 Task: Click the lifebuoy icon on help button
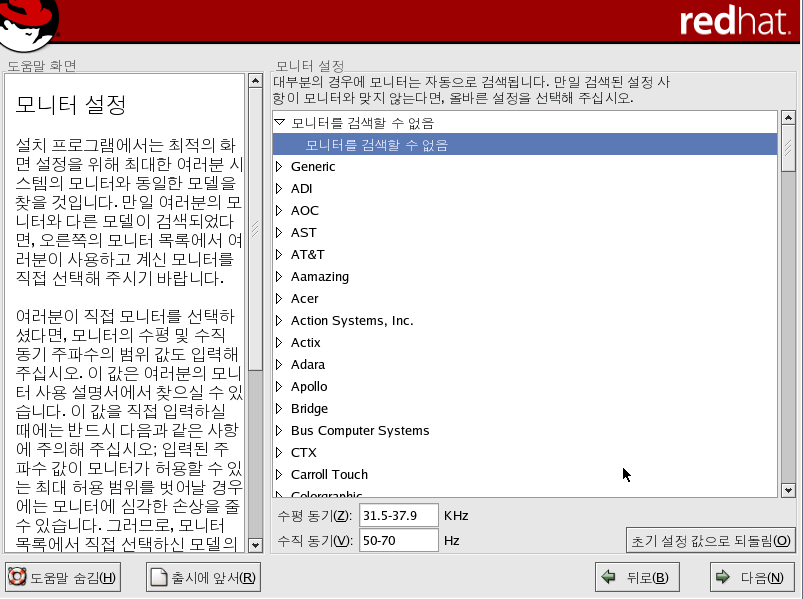coord(17,576)
